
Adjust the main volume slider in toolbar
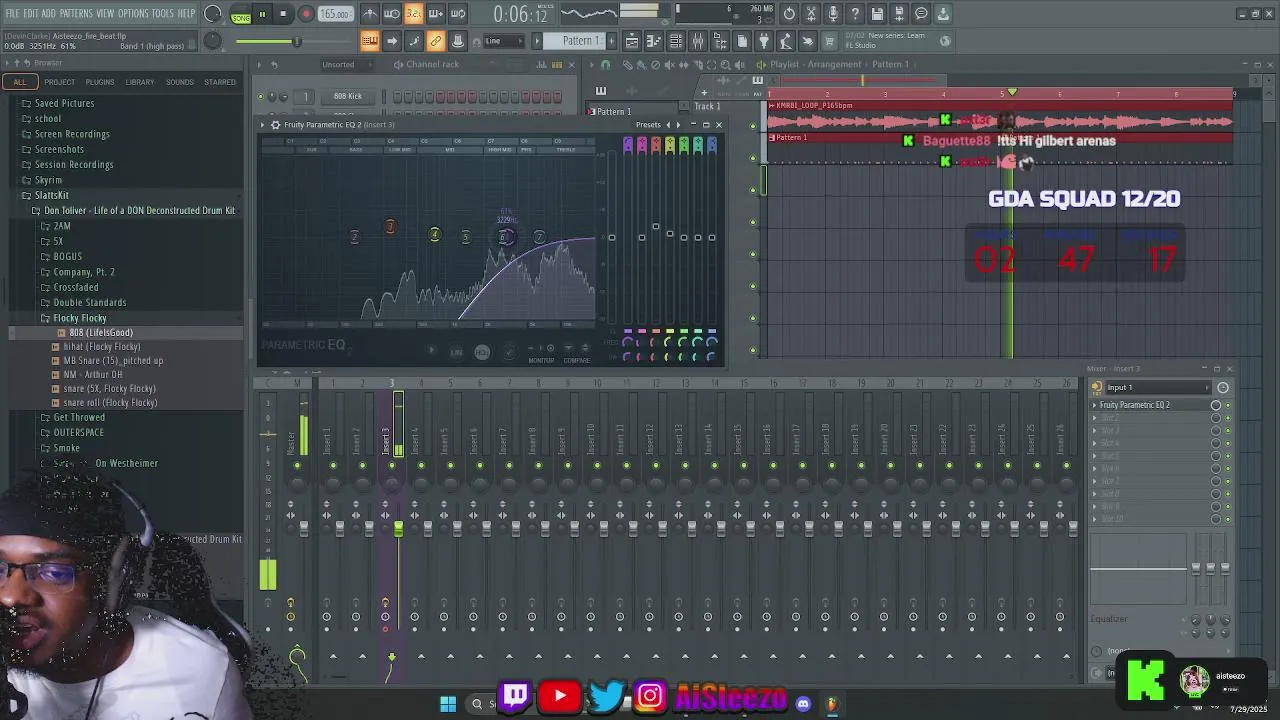tap(268, 41)
